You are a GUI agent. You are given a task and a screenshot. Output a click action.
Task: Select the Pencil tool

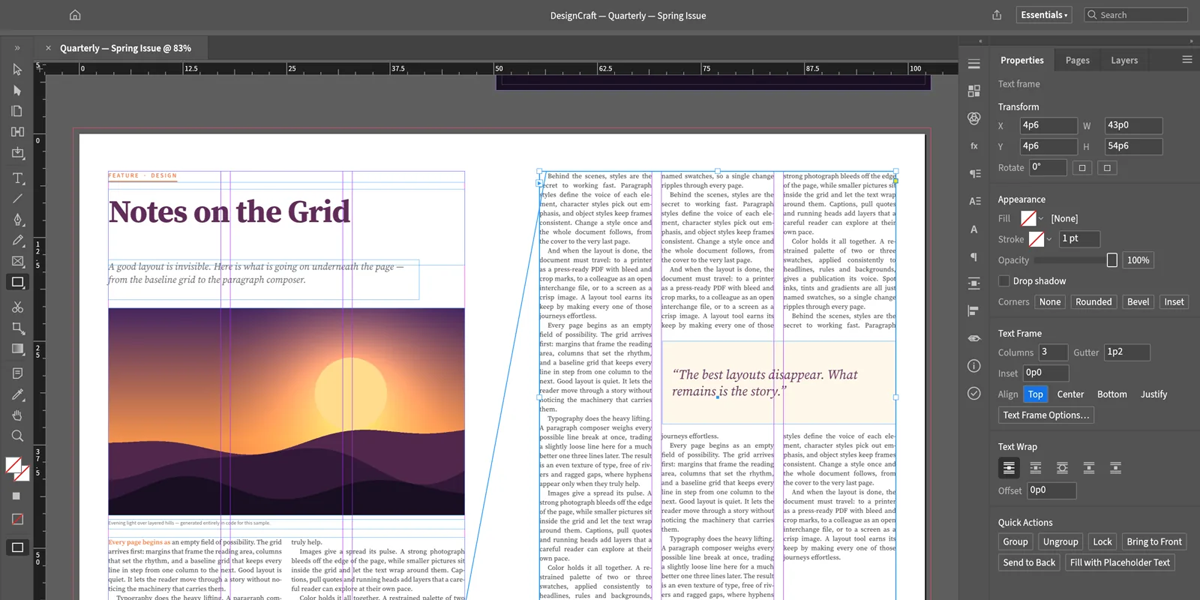[x=17, y=241]
